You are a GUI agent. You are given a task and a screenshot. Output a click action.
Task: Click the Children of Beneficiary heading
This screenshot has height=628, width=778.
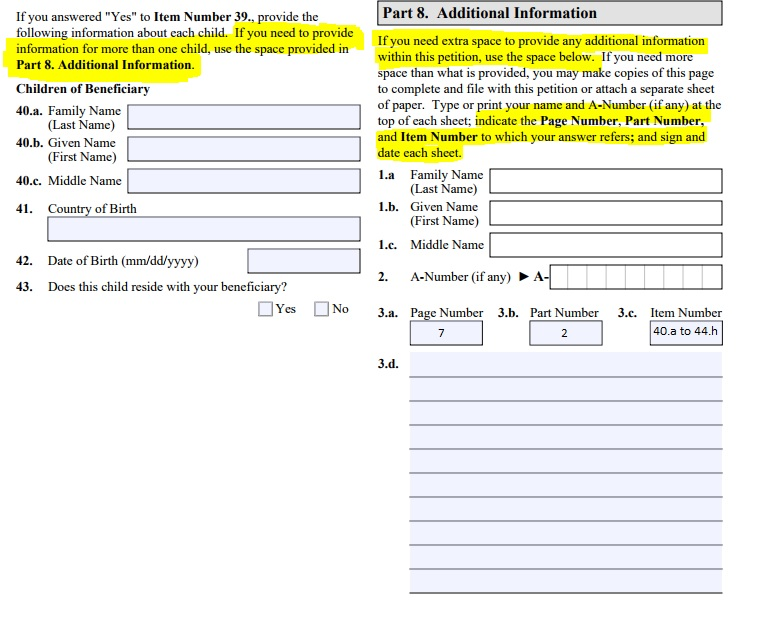click(x=83, y=89)
